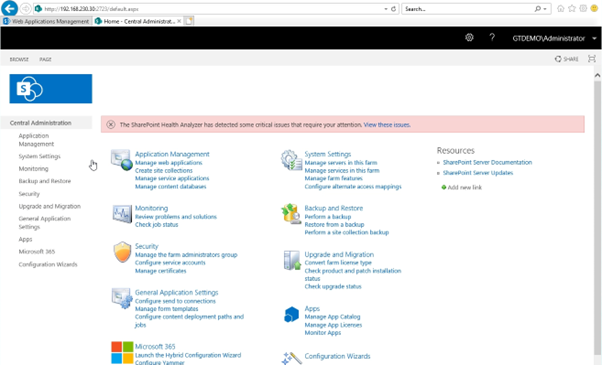Open the BROWSE ribbon tab
The height and width of the screenshot is (365, 602).
click(19, 59)
